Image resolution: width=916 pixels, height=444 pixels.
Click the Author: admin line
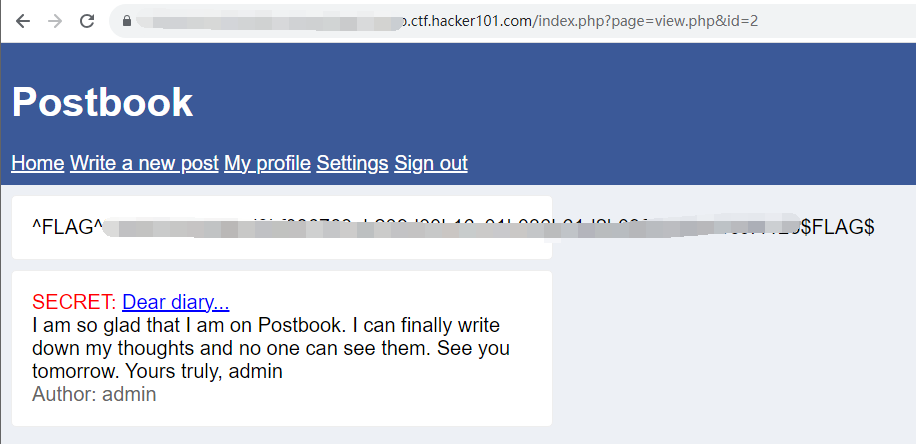94,394
